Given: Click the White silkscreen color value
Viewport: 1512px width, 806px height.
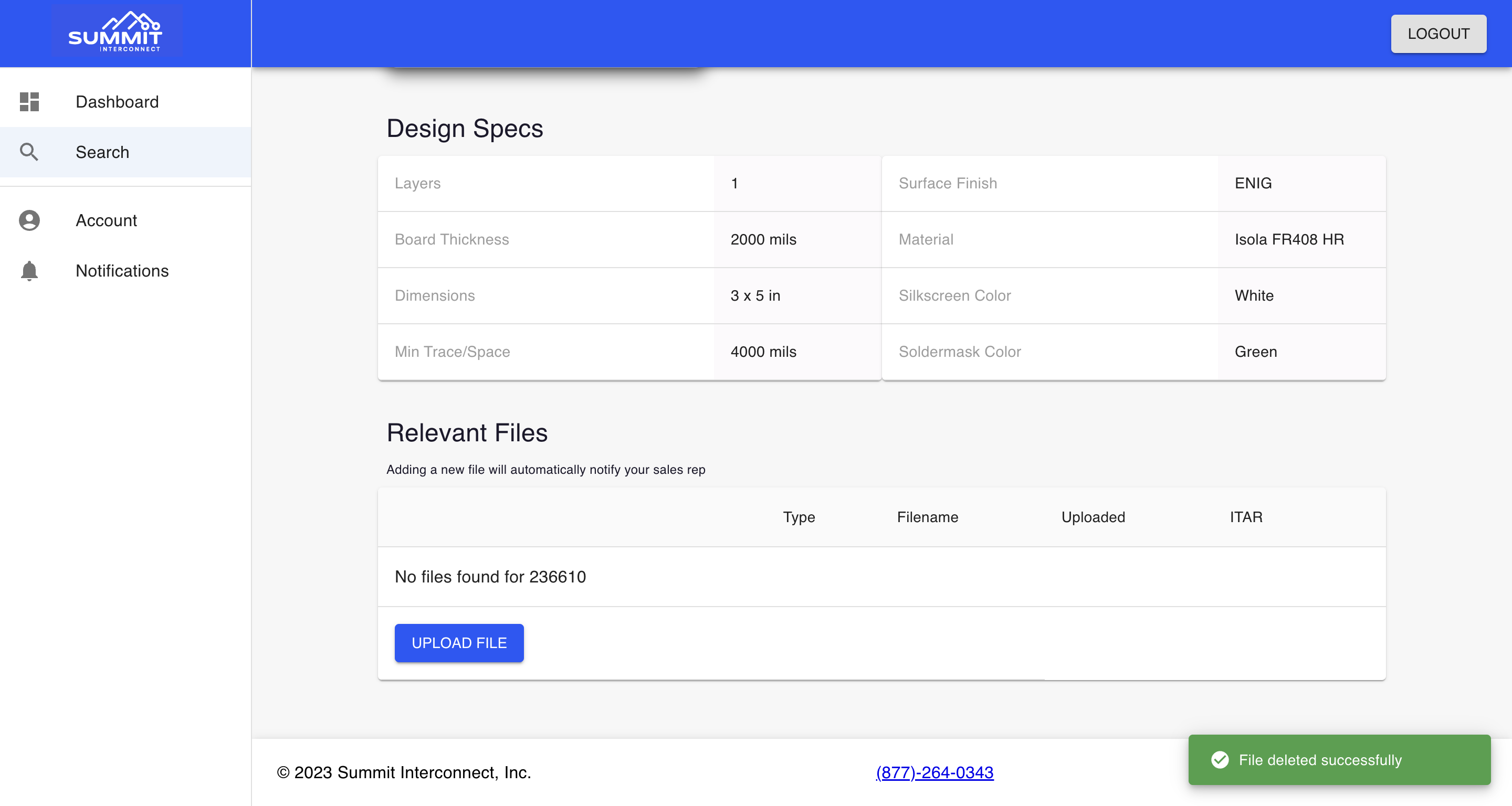Looking at the screenshot, I should pyautogui.click(x=1254, y=295).
